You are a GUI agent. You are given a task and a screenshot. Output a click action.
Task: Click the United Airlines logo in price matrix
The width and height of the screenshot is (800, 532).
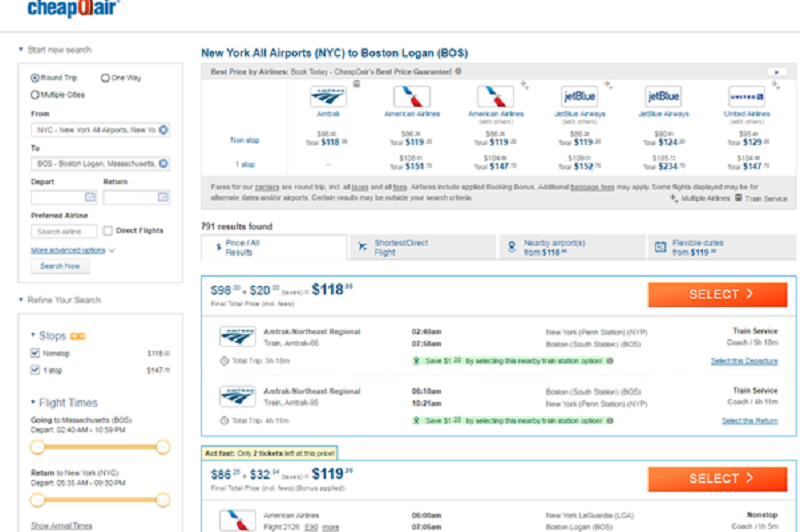(746, 97)
